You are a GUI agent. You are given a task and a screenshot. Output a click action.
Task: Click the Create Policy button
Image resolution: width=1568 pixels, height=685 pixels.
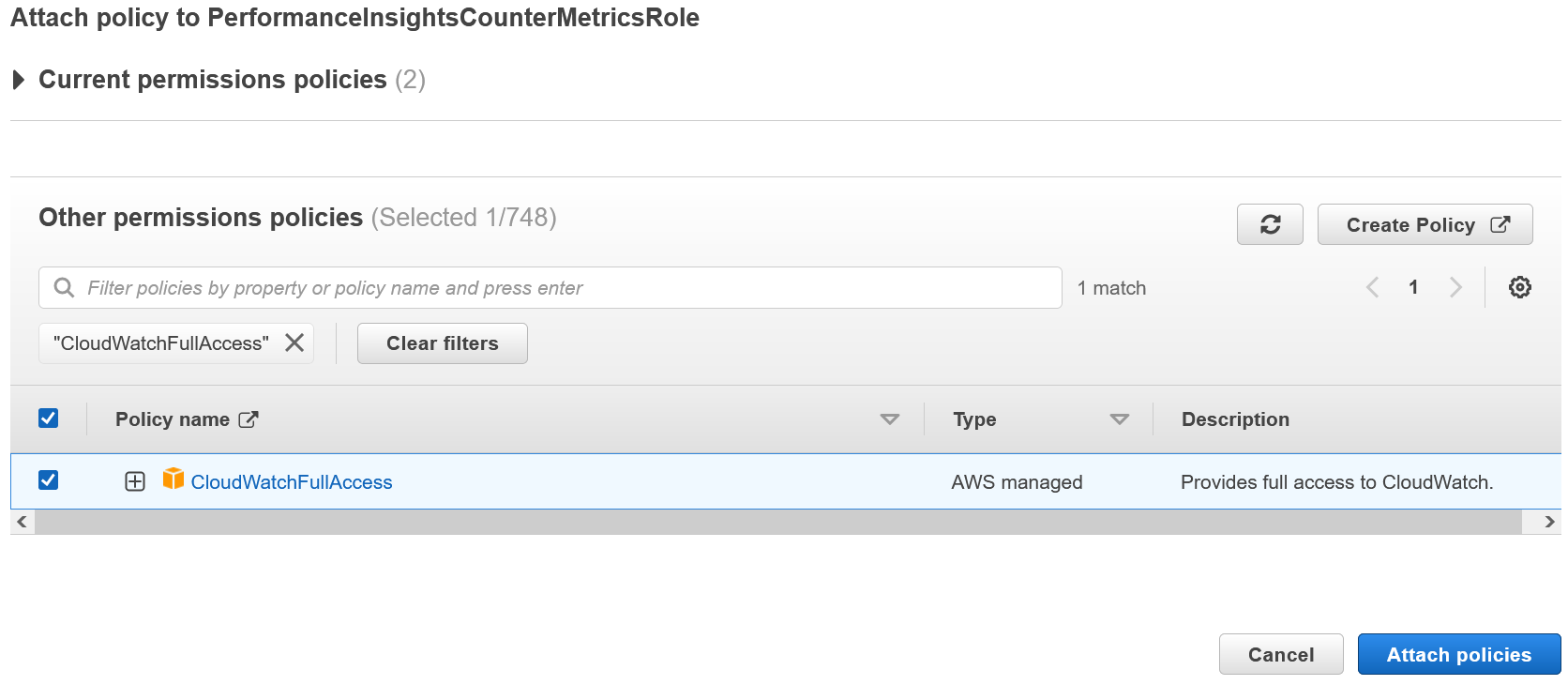pyautogui.click(x=1425, y=224)
